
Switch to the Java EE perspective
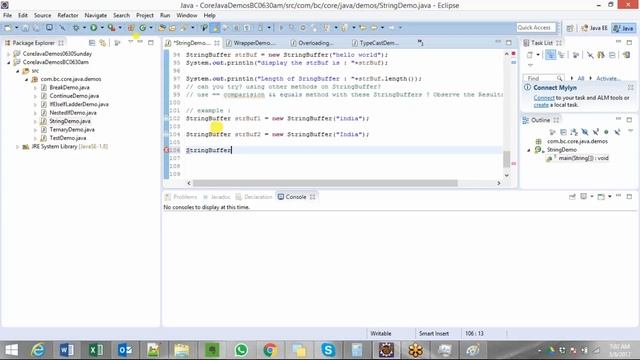pos(595,28)
